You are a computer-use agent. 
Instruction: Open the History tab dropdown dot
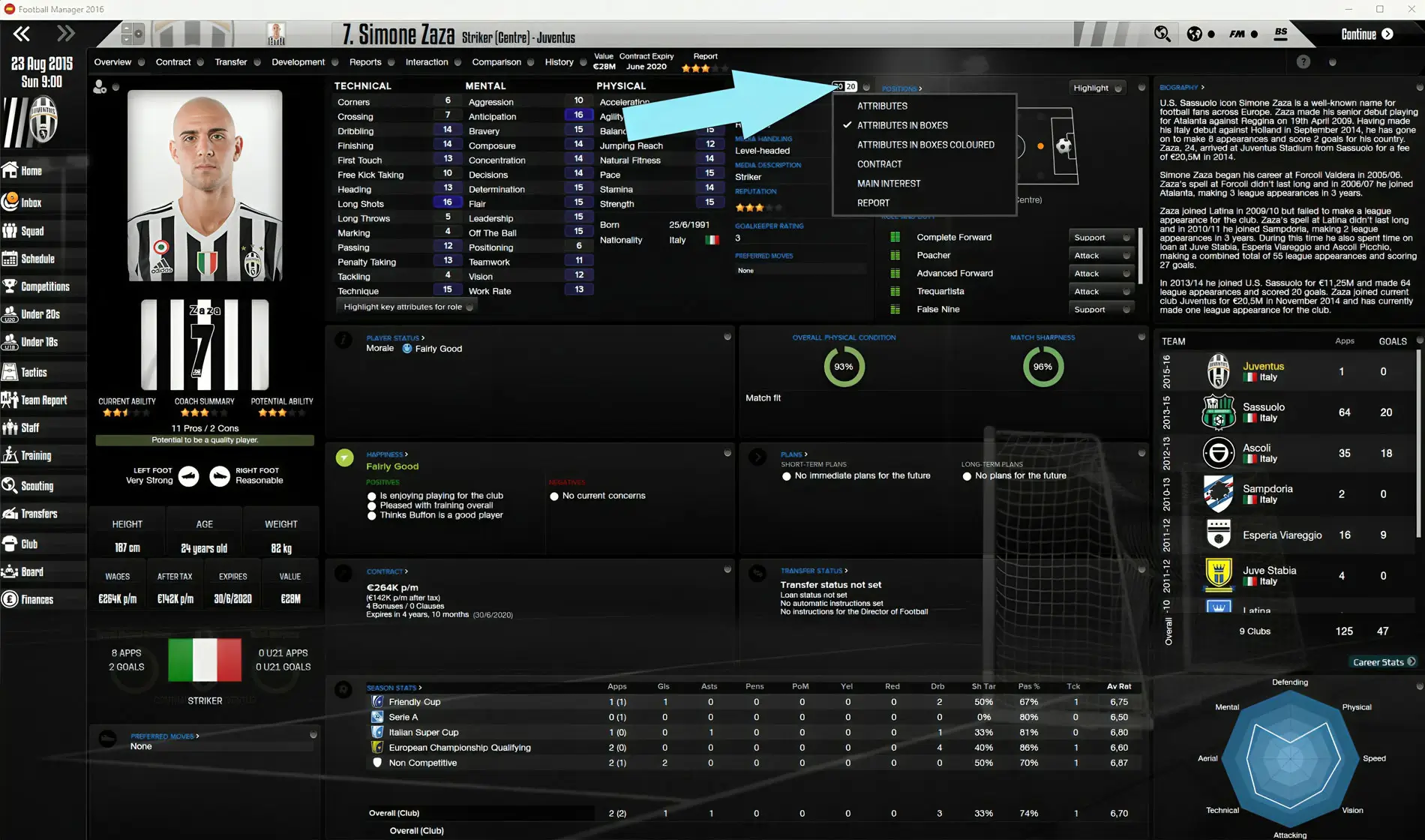[x=584, y=62]
